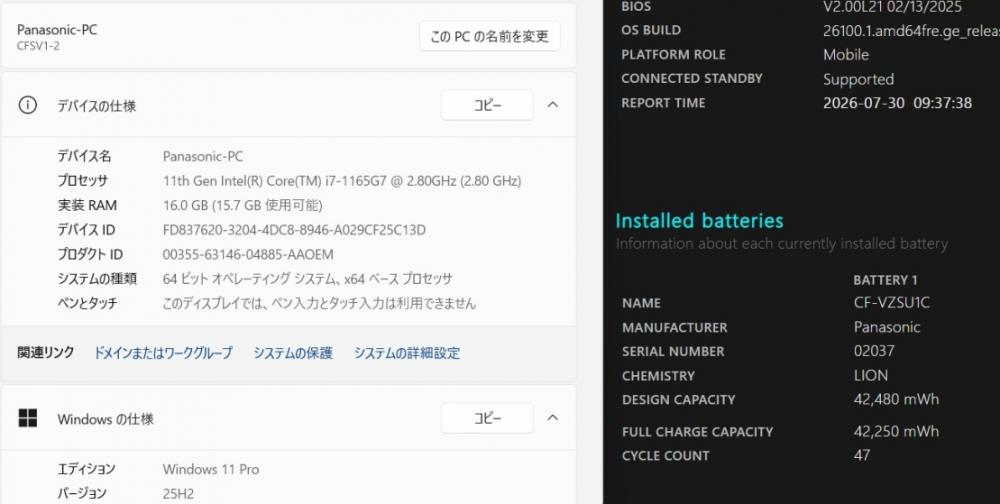The height and width of the screenshot is (504, 1000).
Task: Click REPORT TIME value 2026-07-30
Action: 897,103
